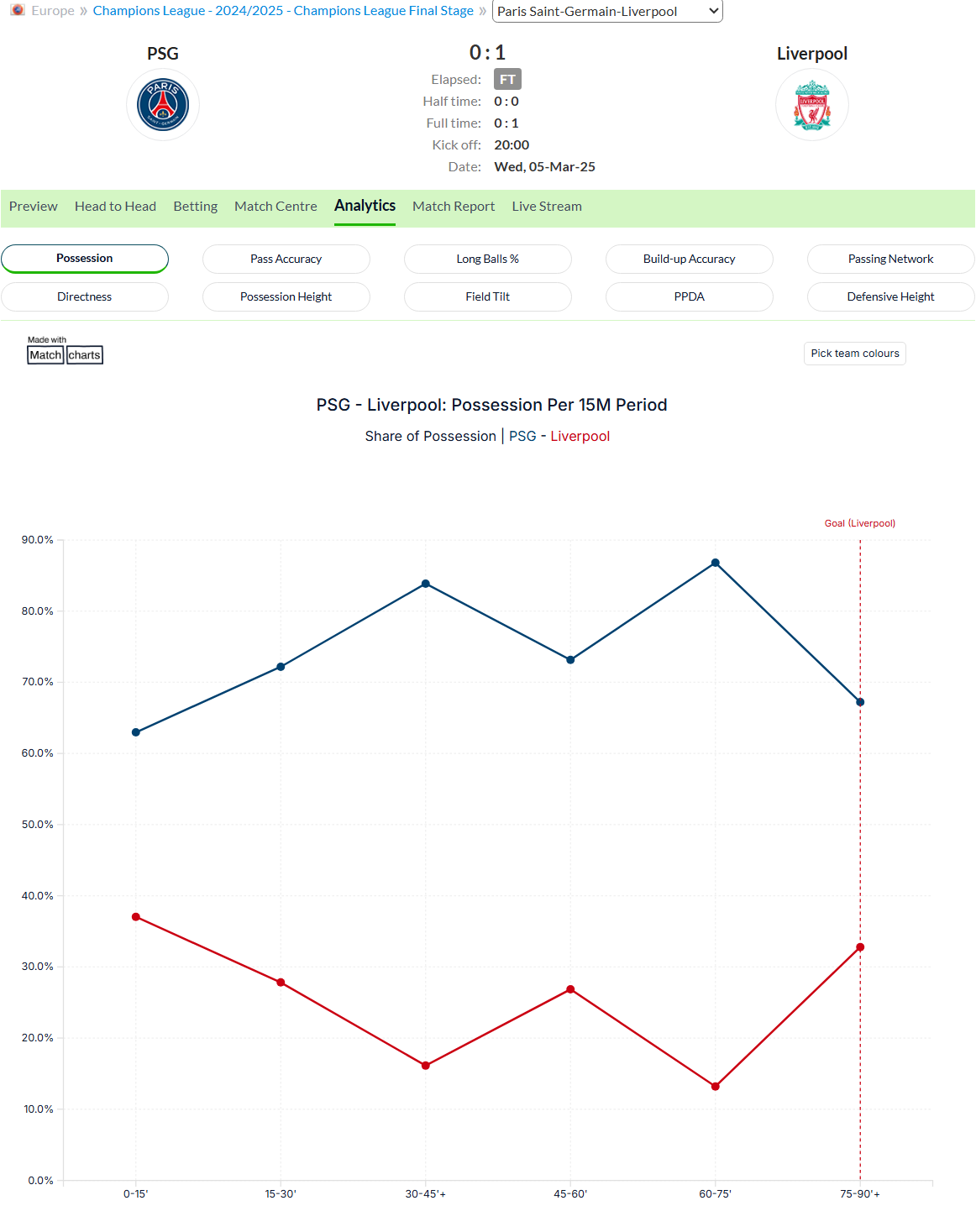This screenshot has height=1232, width=976.
Task: Show the PPDA chart
Action: pyautogui.click(x=690, y=296)
